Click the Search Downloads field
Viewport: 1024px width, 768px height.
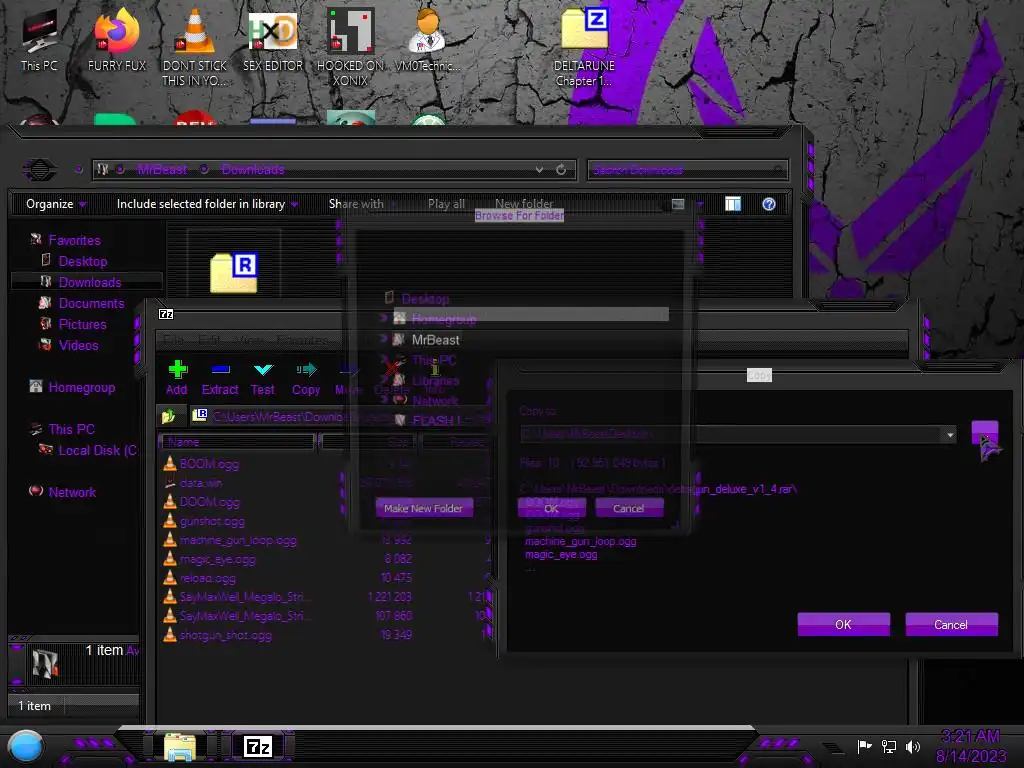[x=687, y=170]
